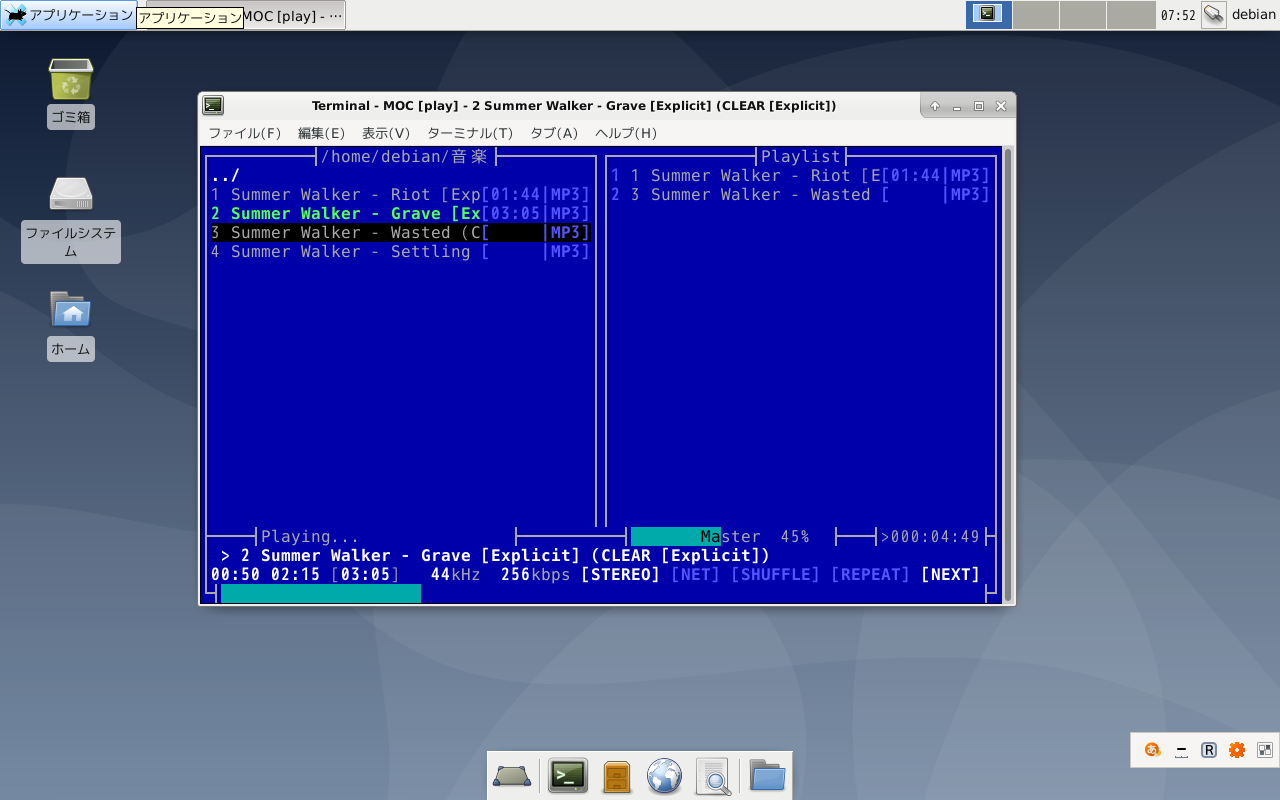Open the ターミナル(T) menu

(470, 133)
